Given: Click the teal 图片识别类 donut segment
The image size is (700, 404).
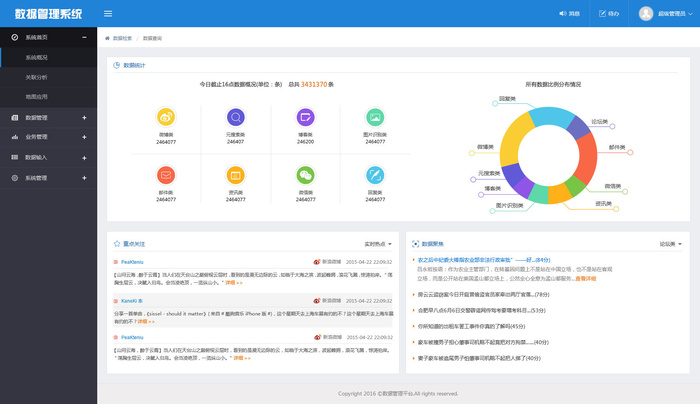Looking at the screenshot, I should click(538, 193).
